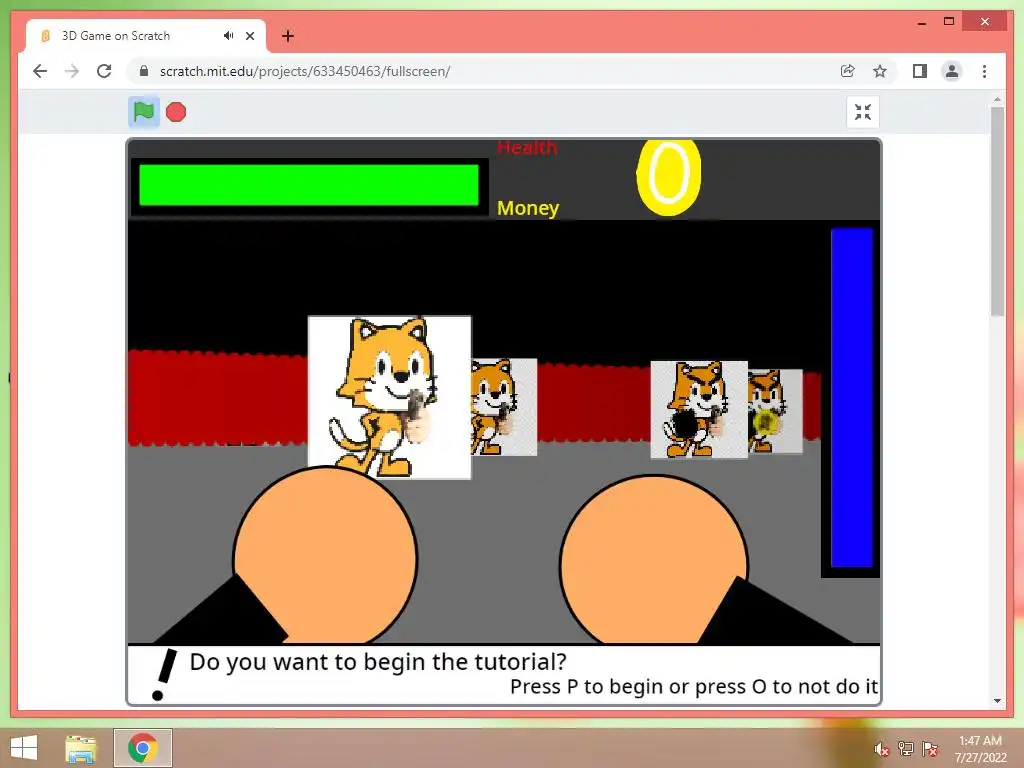Mute the tab using the speaker icon
The height and width of the screenshot is (768, 1024).
[228, 36]
